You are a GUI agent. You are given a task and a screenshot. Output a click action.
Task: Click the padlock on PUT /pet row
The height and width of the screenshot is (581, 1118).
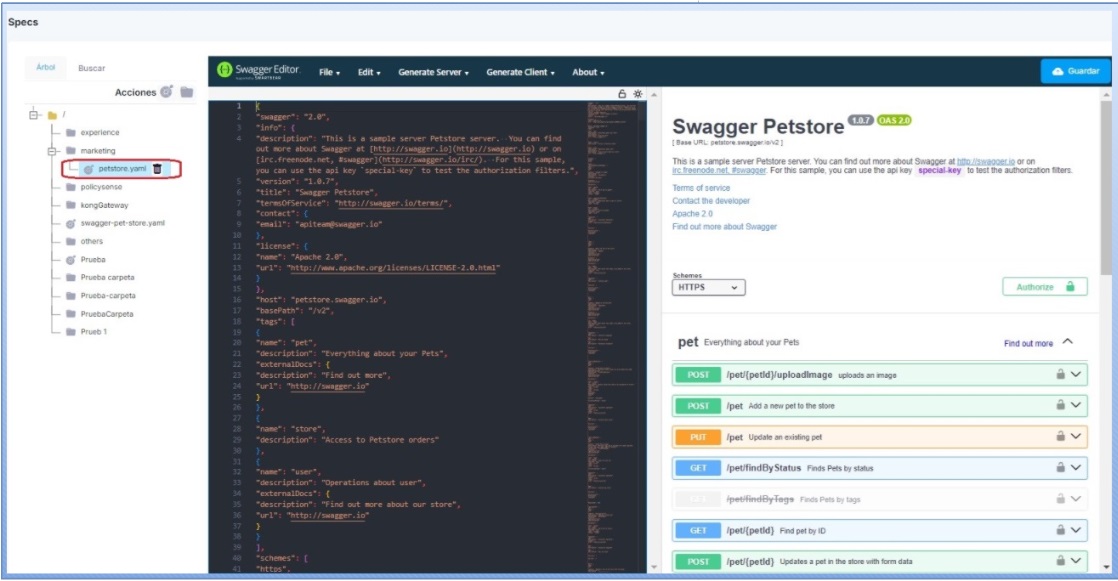1060,437
